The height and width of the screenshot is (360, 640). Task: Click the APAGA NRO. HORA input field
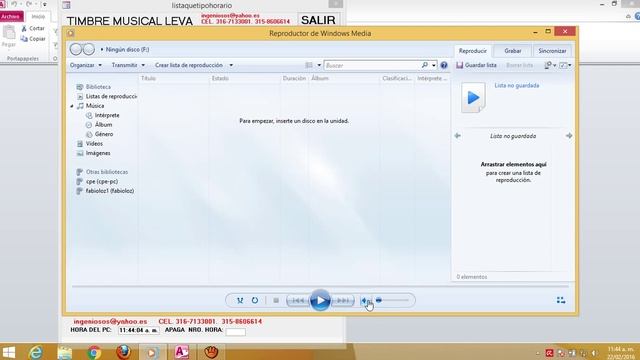(x=236, y=332)
